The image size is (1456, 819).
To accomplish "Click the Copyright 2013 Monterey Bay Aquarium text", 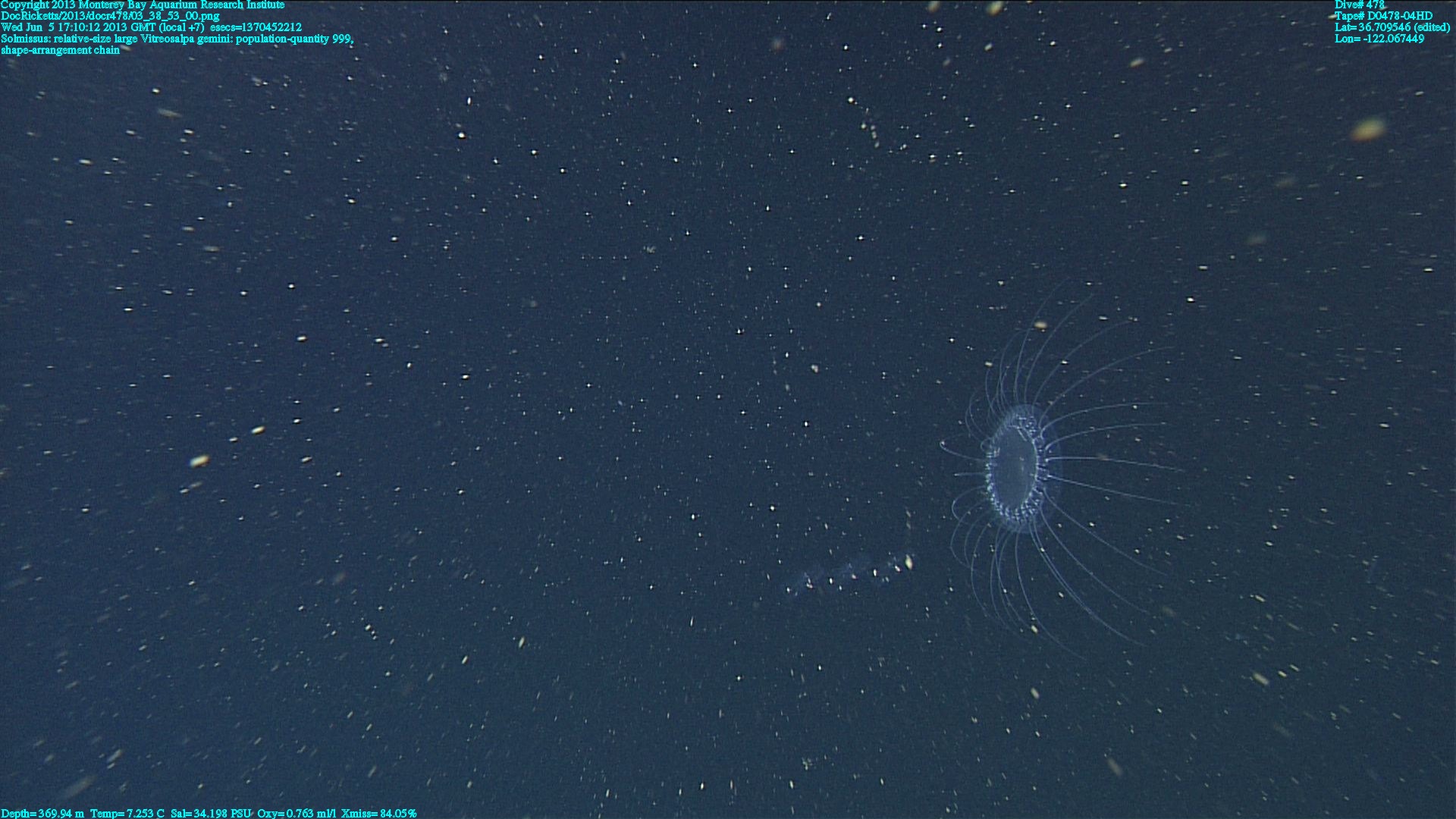I will [143, 5].
